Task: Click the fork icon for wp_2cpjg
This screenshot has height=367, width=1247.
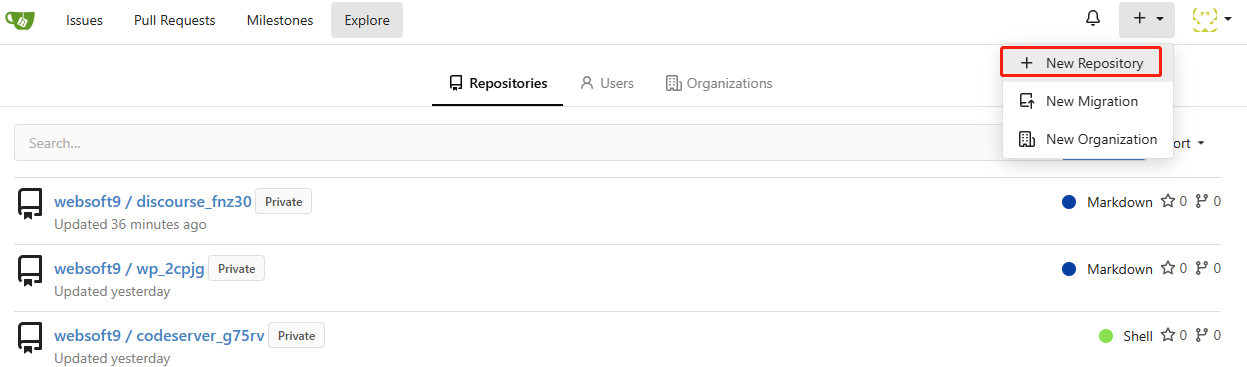Action: (1202, 268)
